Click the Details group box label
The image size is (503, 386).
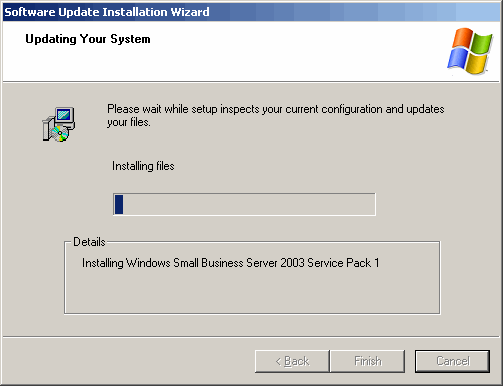[x=89, y=242]
